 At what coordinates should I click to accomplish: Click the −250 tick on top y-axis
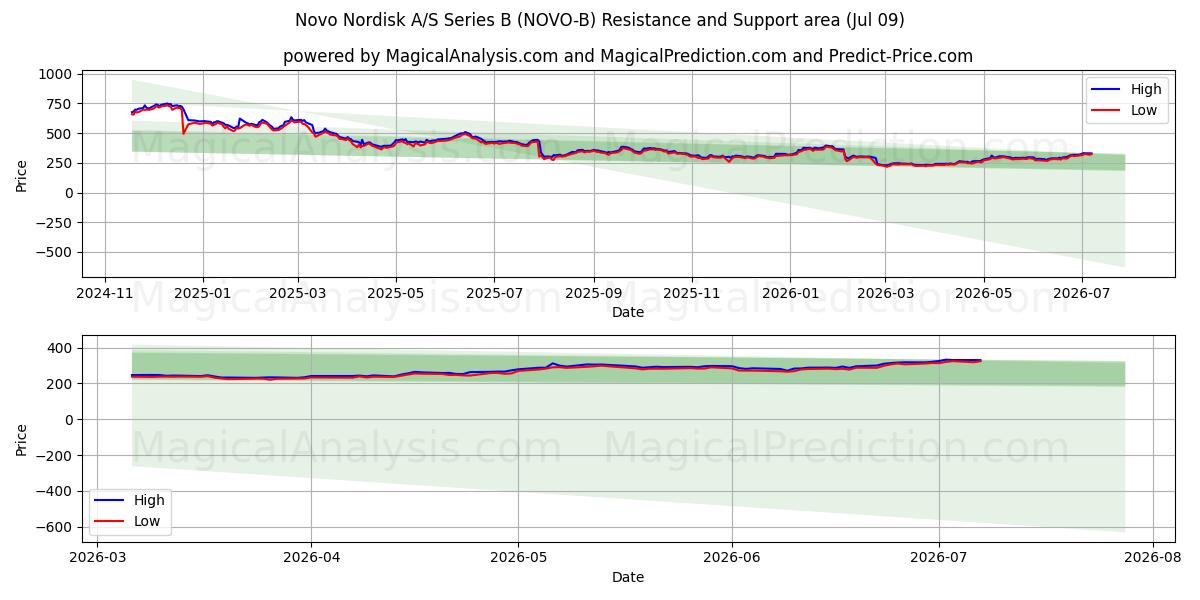pos(54,223)
